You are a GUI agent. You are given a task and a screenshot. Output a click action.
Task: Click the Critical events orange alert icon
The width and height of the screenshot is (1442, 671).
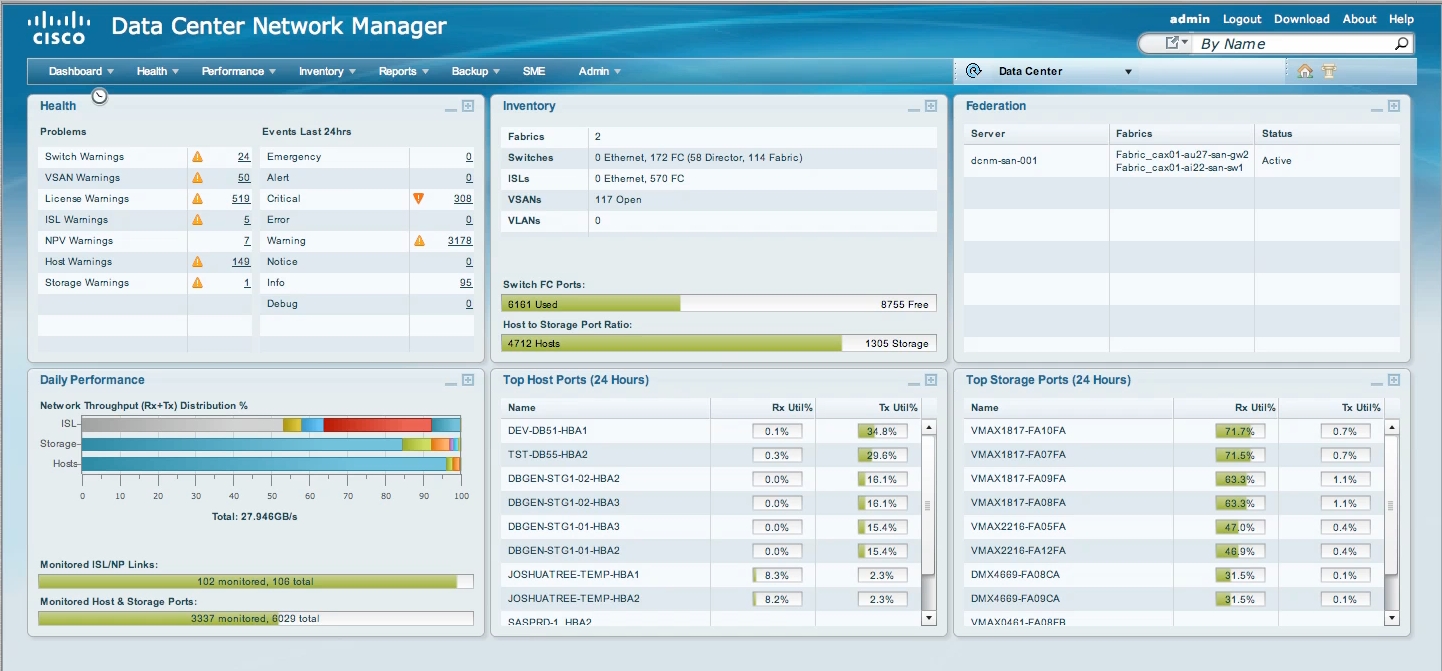419,199
